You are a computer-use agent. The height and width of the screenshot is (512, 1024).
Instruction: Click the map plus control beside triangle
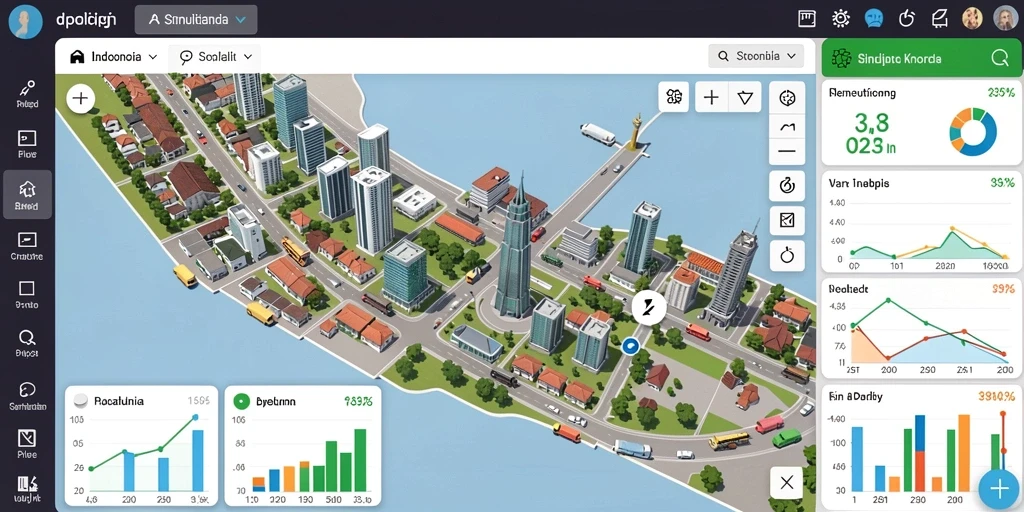pyautogui.click(x=711, y=98)
